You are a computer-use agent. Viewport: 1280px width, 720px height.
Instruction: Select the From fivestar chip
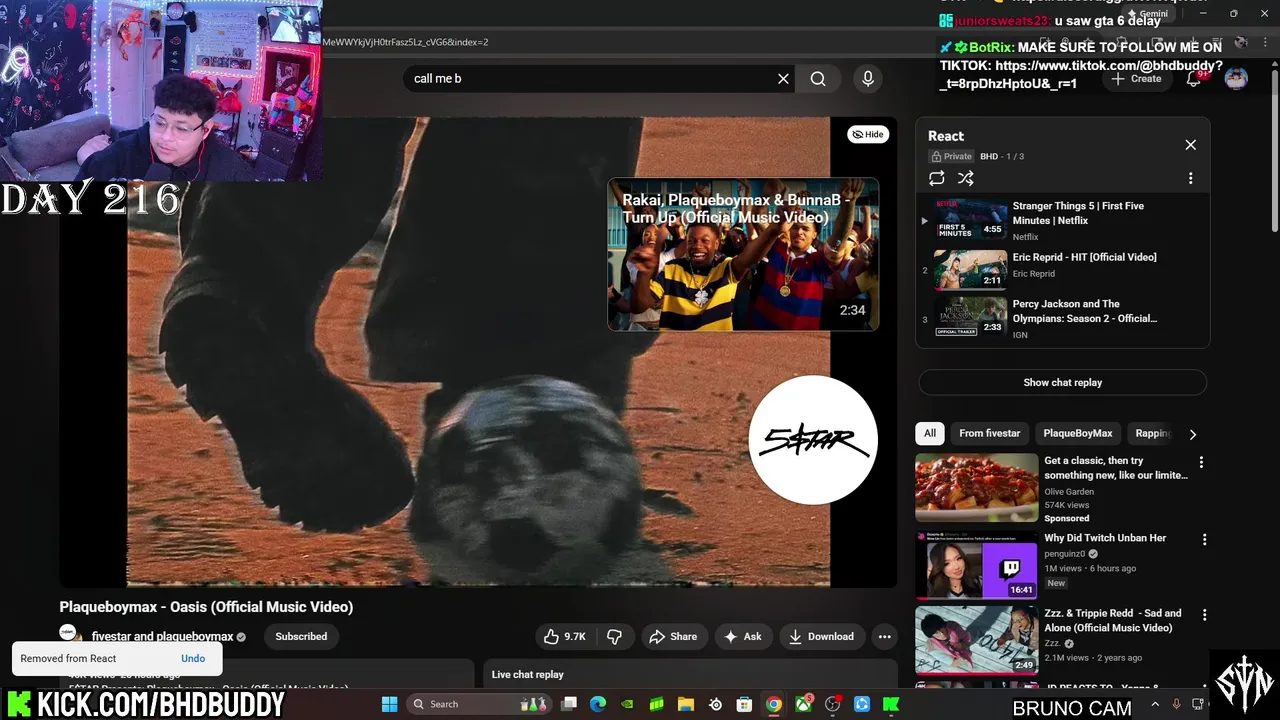[989, 433]
